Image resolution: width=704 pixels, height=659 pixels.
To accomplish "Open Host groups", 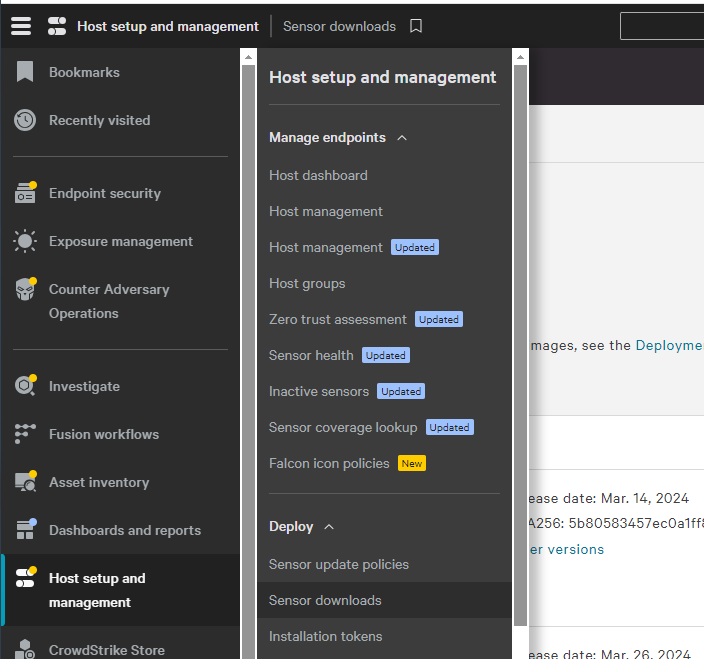I will click(x=307, y=283).
